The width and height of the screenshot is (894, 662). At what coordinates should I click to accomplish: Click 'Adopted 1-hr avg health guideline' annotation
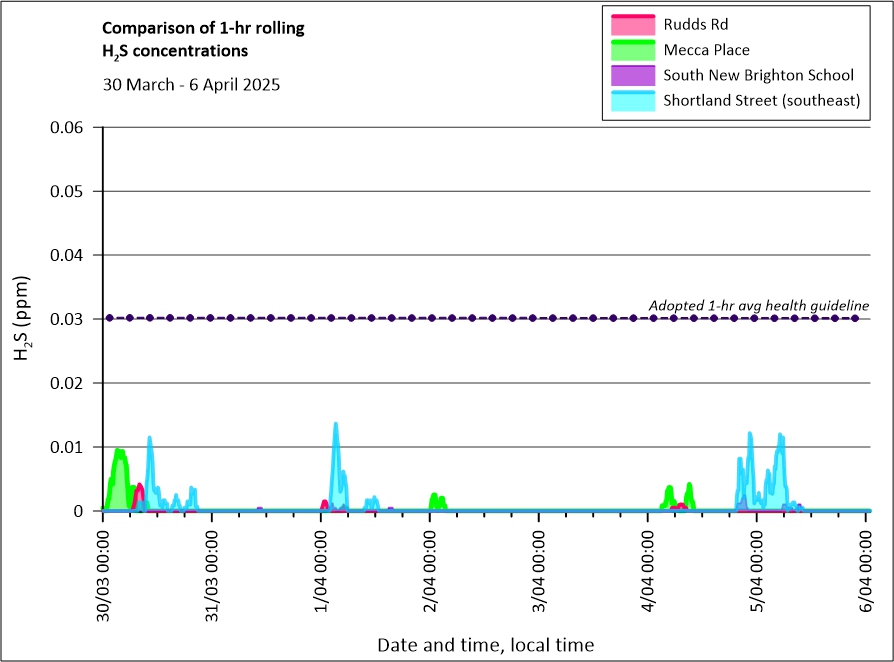point(758,305)
